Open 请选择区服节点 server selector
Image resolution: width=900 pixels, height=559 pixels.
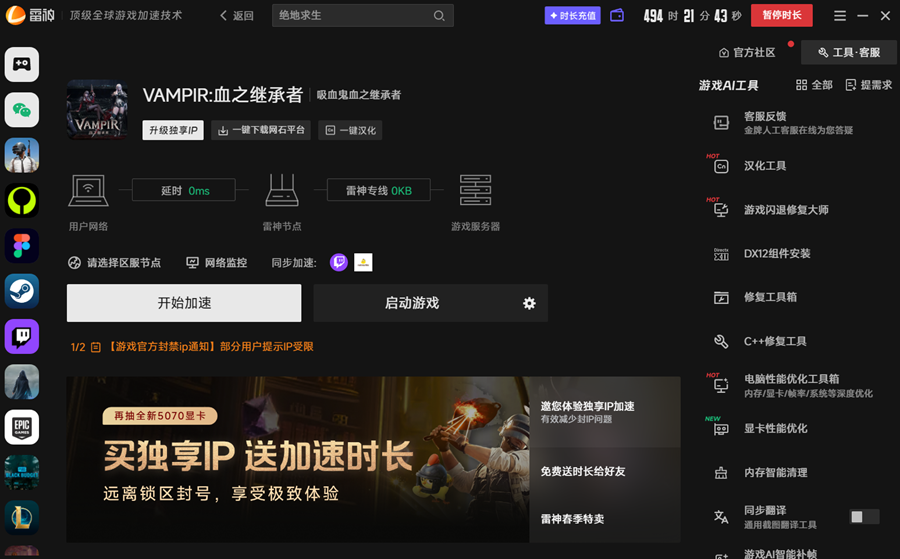[115, 263]
